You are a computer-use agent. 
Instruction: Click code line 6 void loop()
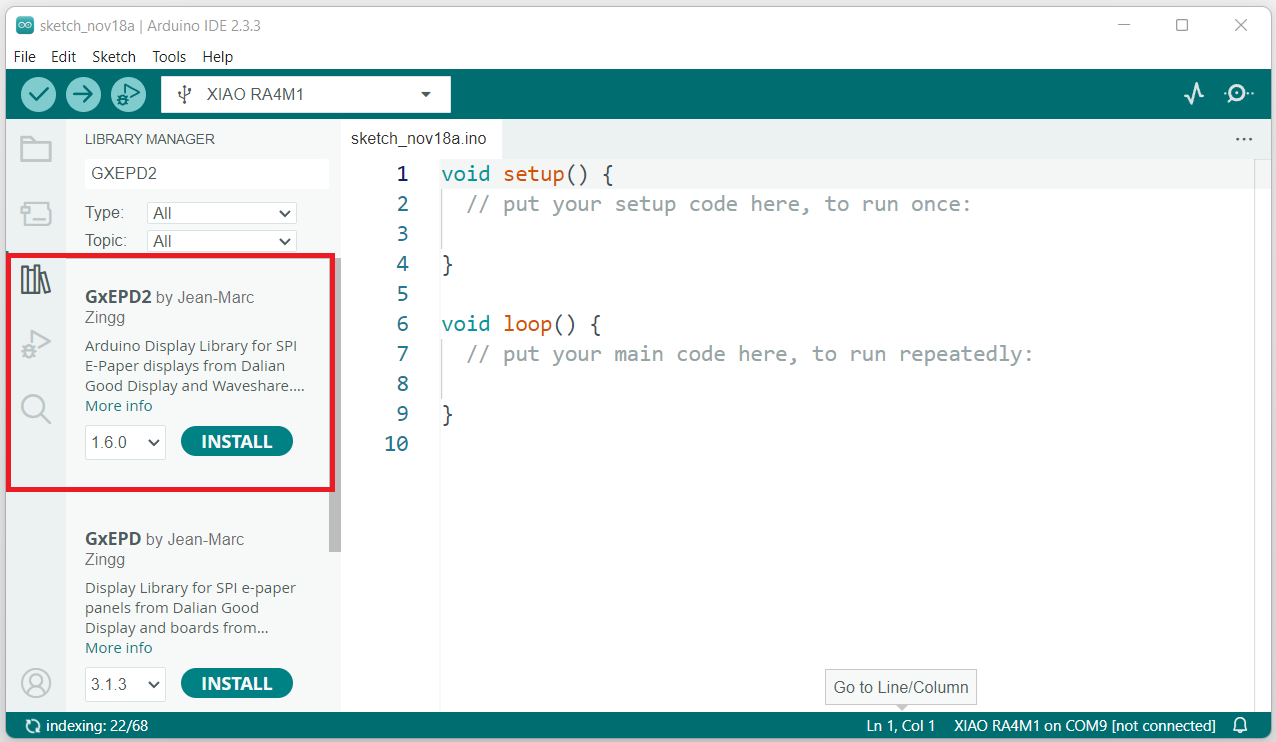coord(520,324)
